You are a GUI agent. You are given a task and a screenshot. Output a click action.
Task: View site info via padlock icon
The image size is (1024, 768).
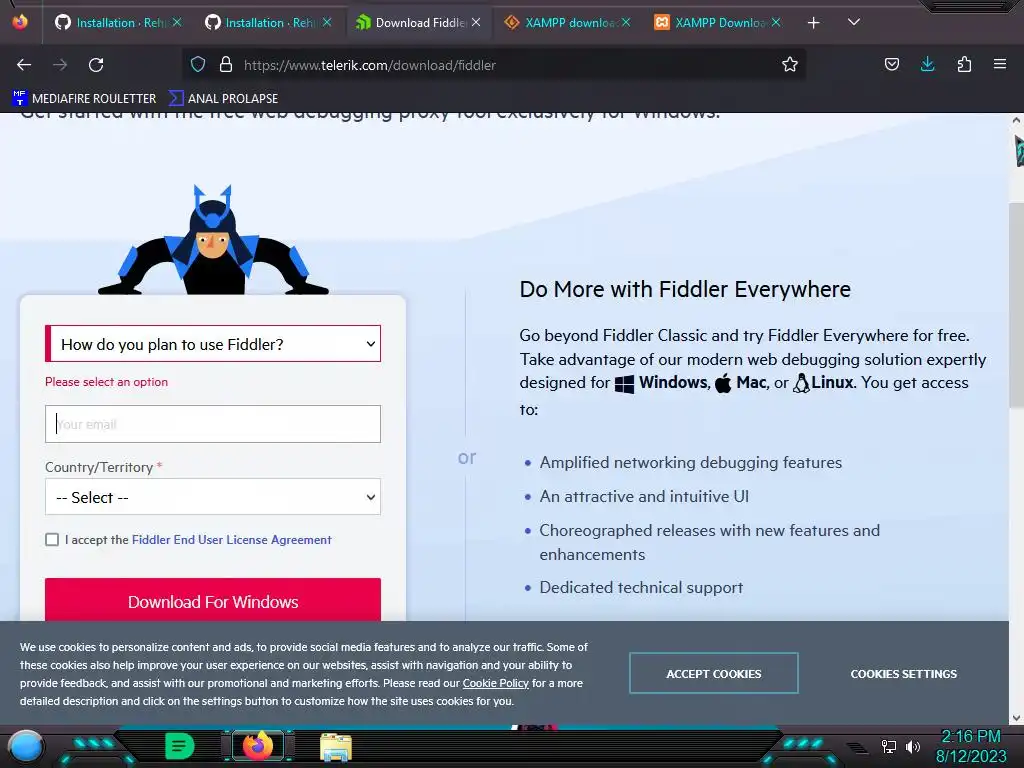pyautogui.click(x=226, y=65)
